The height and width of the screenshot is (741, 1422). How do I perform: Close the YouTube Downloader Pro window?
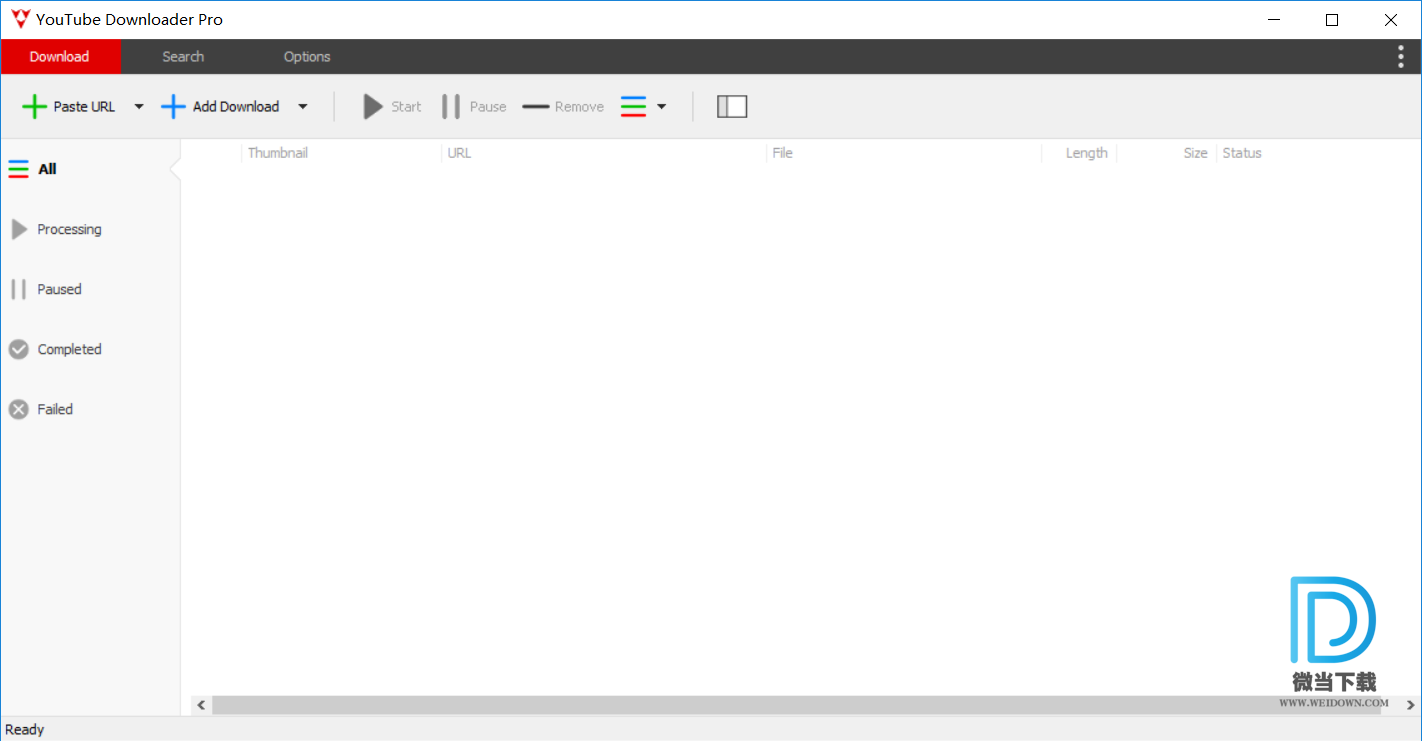coord(1391,19)
